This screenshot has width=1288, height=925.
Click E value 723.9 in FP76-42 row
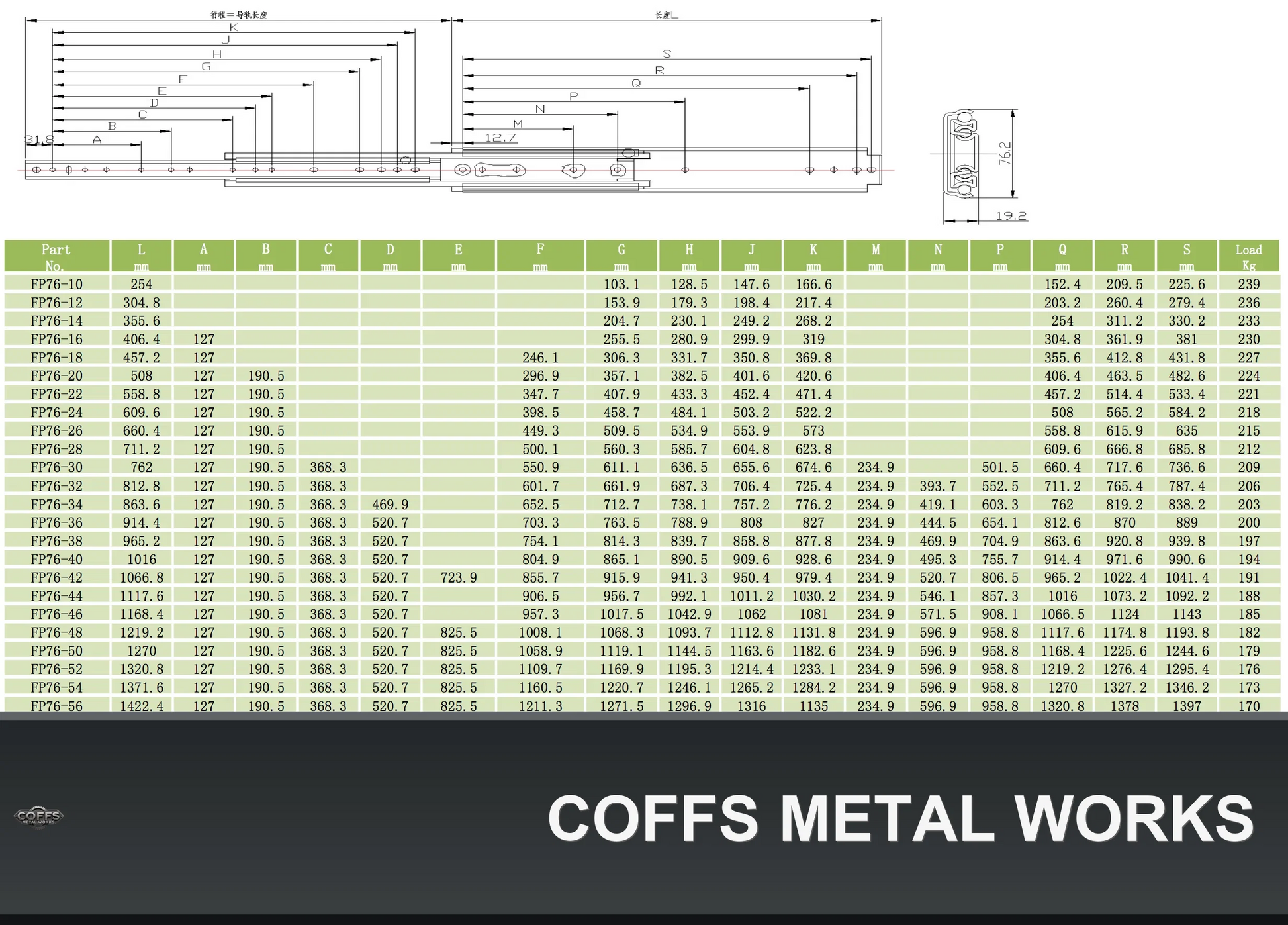coord(458,578)
